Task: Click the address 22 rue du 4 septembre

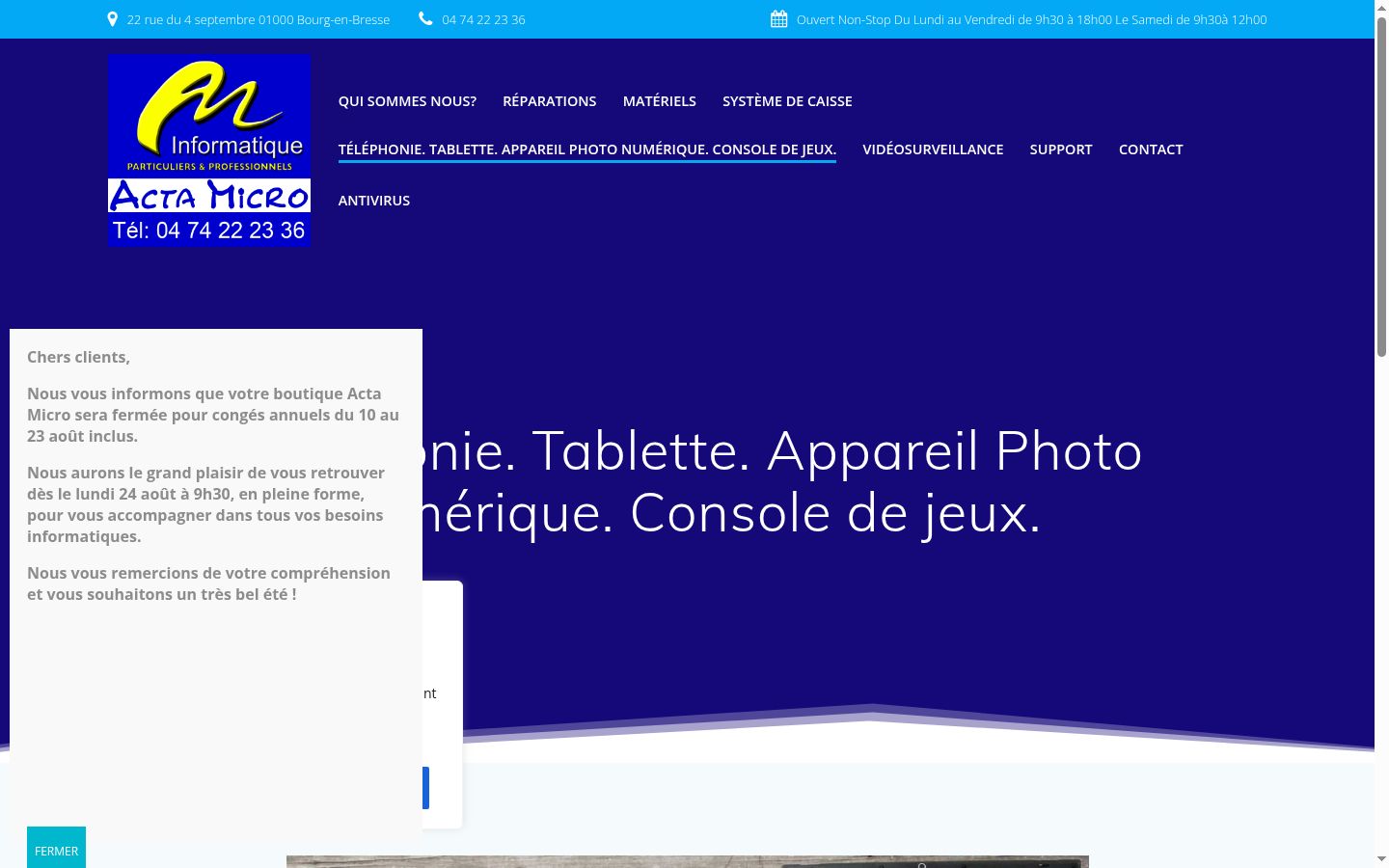Action: (x=259, y=19)
